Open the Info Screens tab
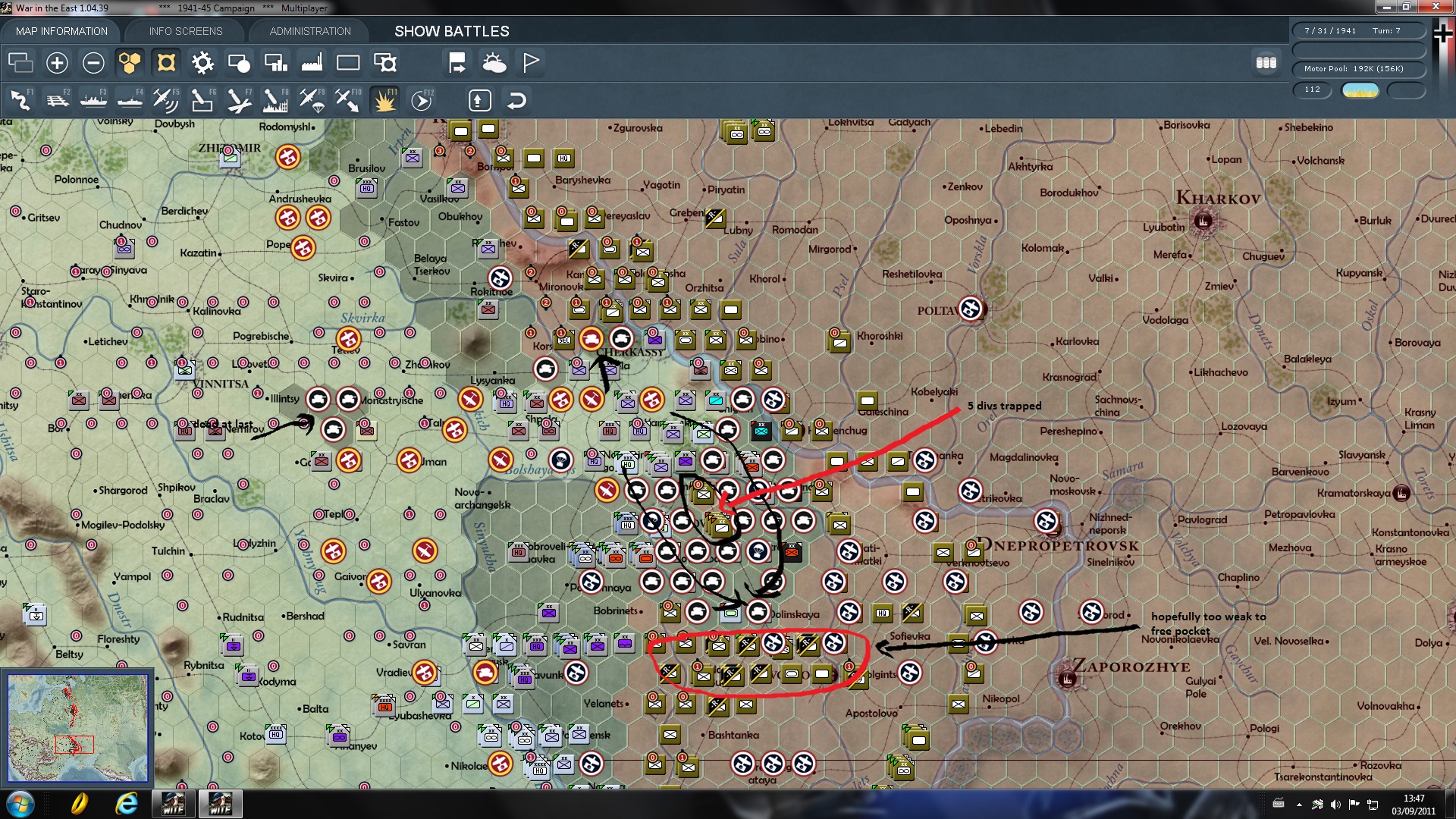The height and width of the screenshot is (819, 1456). point(186,31)
